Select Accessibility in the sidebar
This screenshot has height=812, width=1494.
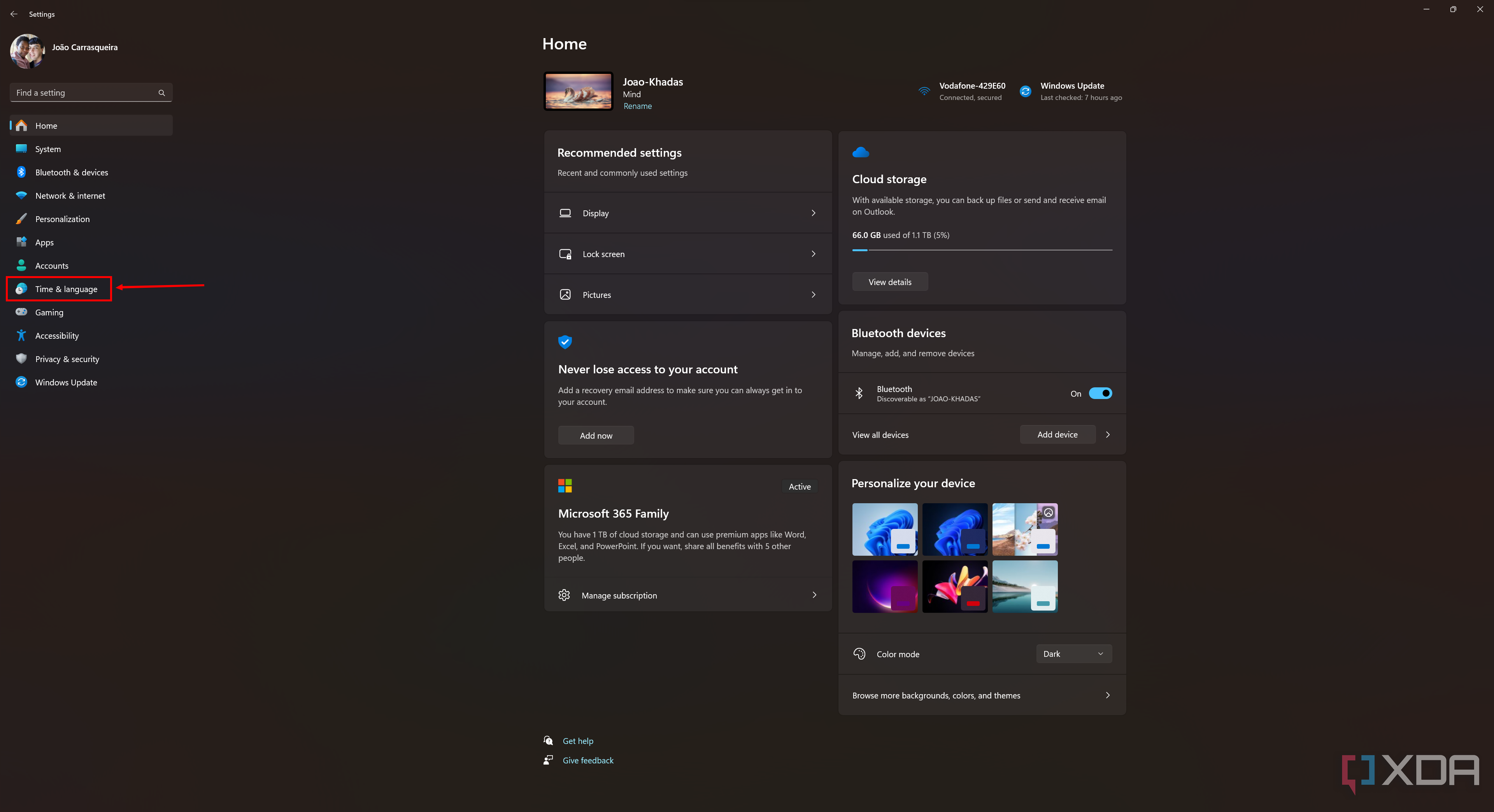pyautogui.click(x=91, y=336)
